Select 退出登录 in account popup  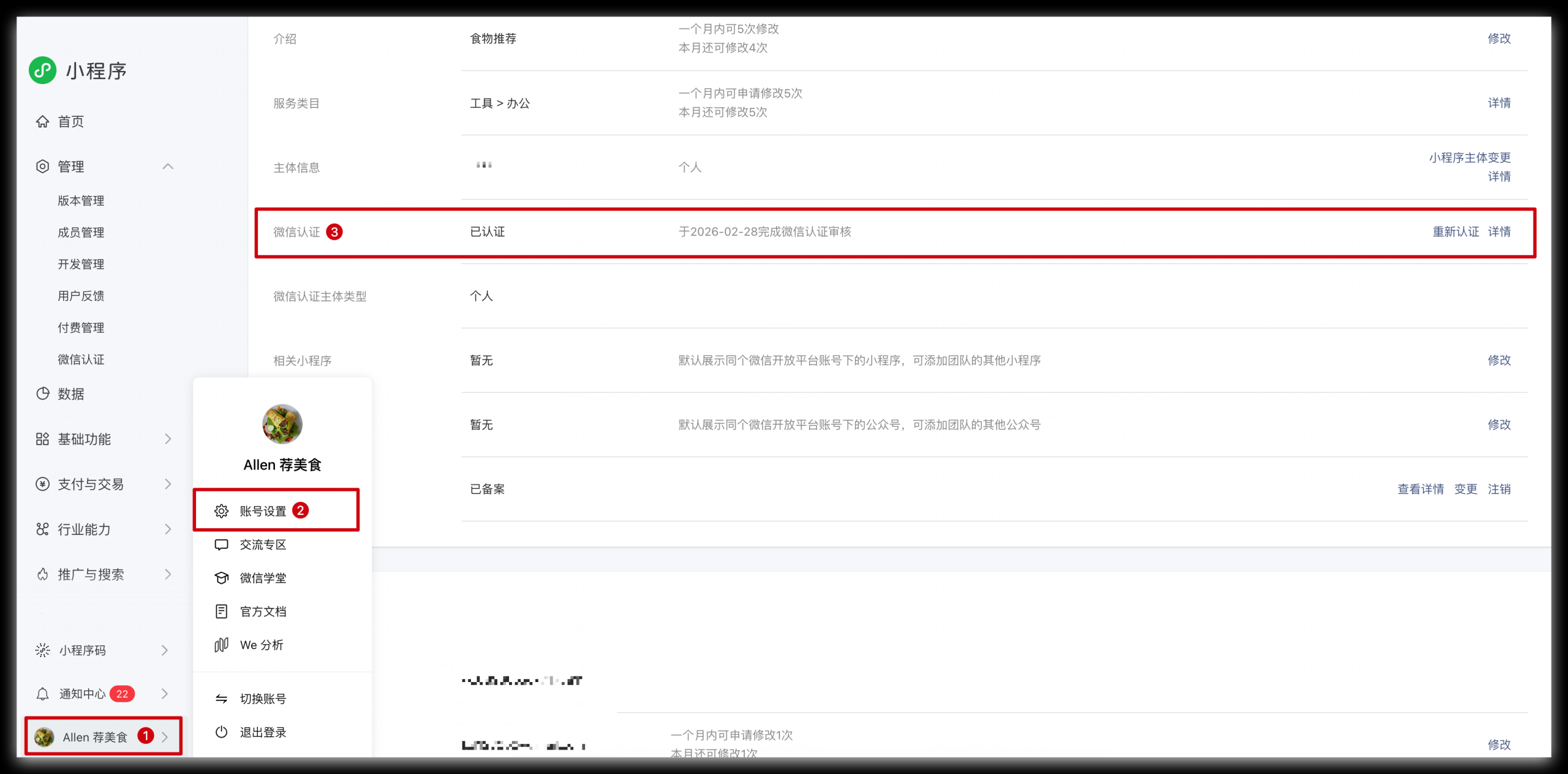(x=263, y=732)
